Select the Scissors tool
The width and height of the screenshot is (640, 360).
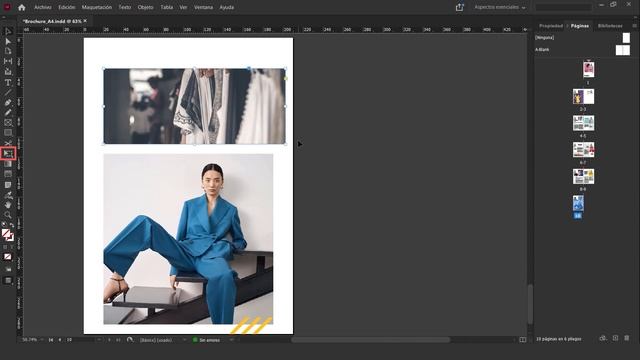(x=8, y=143)
